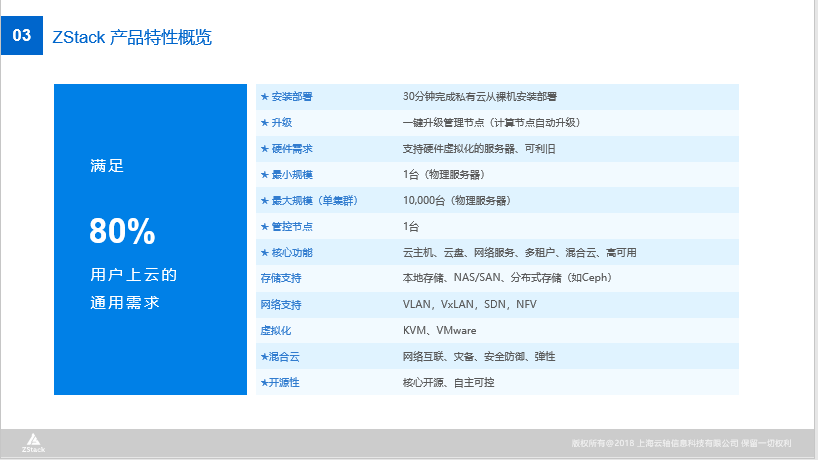Click the value '10,000台（物理服务器）'
Viewport: 818px width, 460px height.
point(457,201)
